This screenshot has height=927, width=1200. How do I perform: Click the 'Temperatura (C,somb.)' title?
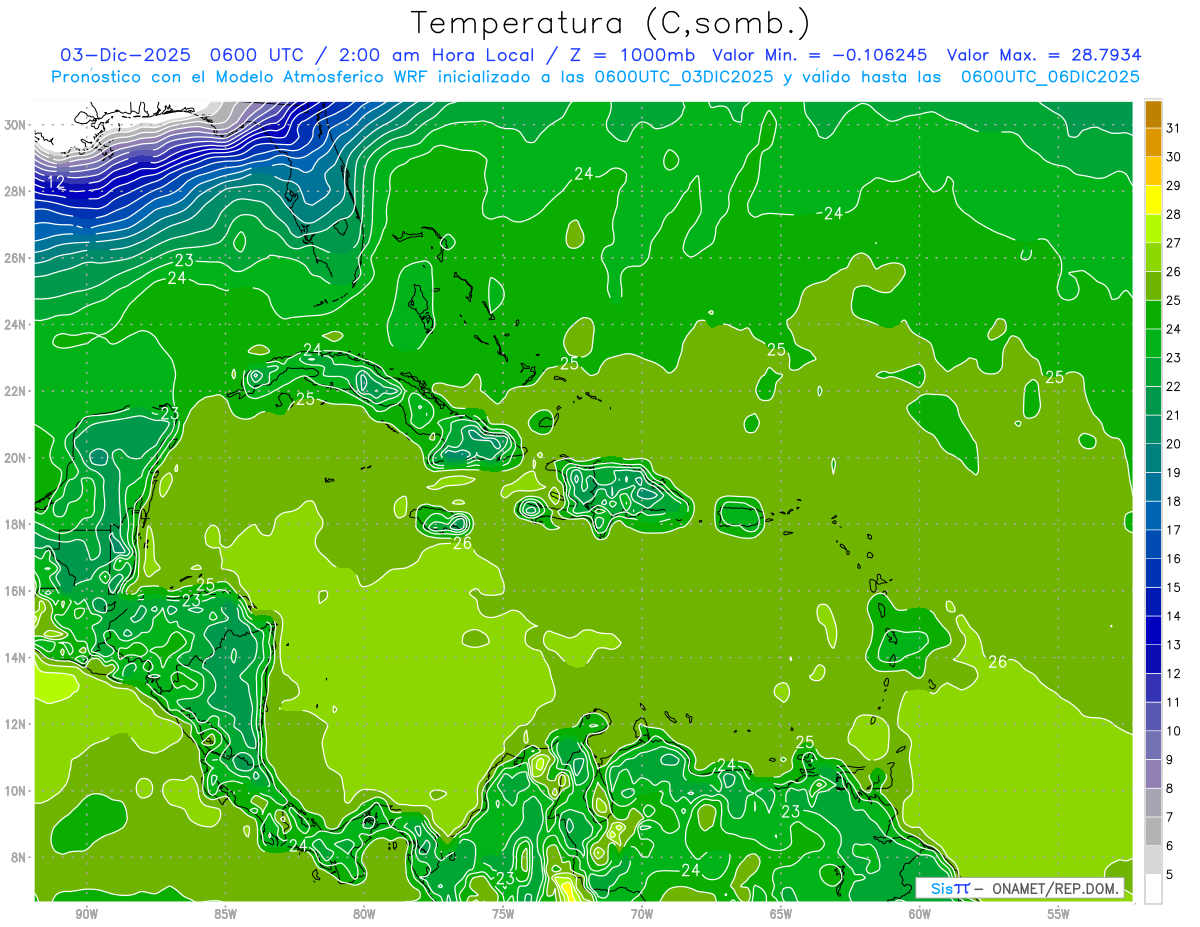(x=611, y=23)
